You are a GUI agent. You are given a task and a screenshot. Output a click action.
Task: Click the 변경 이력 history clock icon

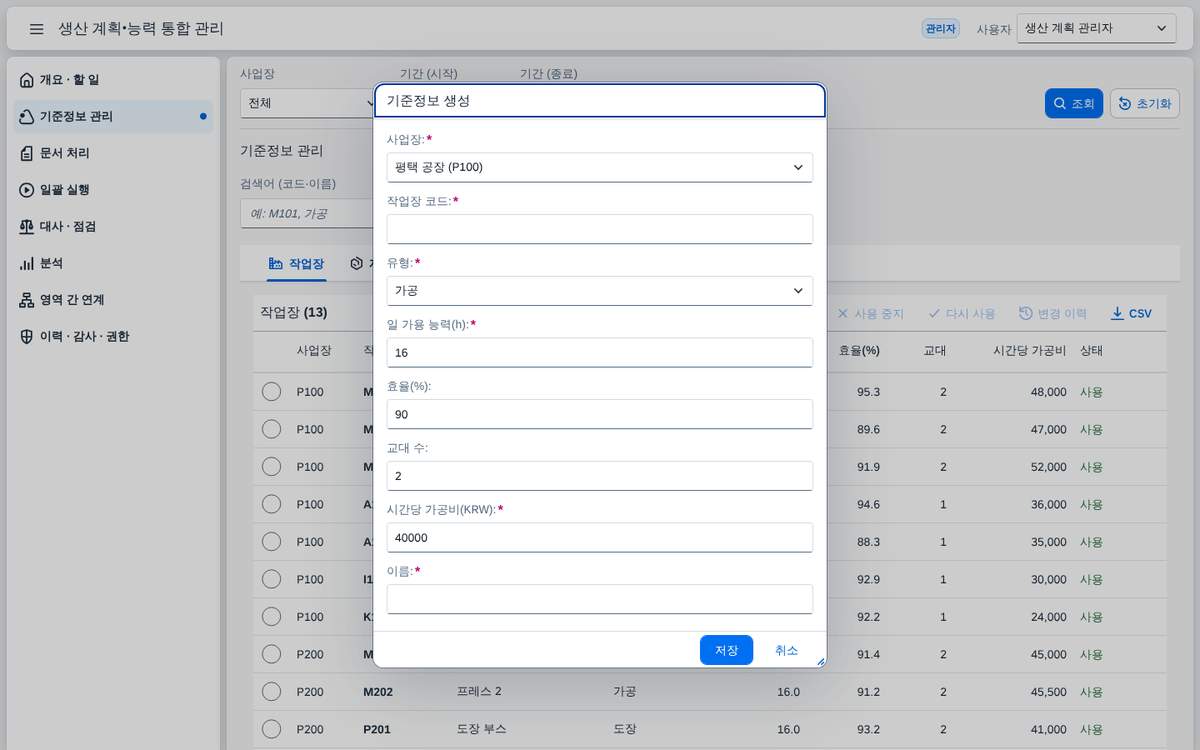[x=1025, y=314]
